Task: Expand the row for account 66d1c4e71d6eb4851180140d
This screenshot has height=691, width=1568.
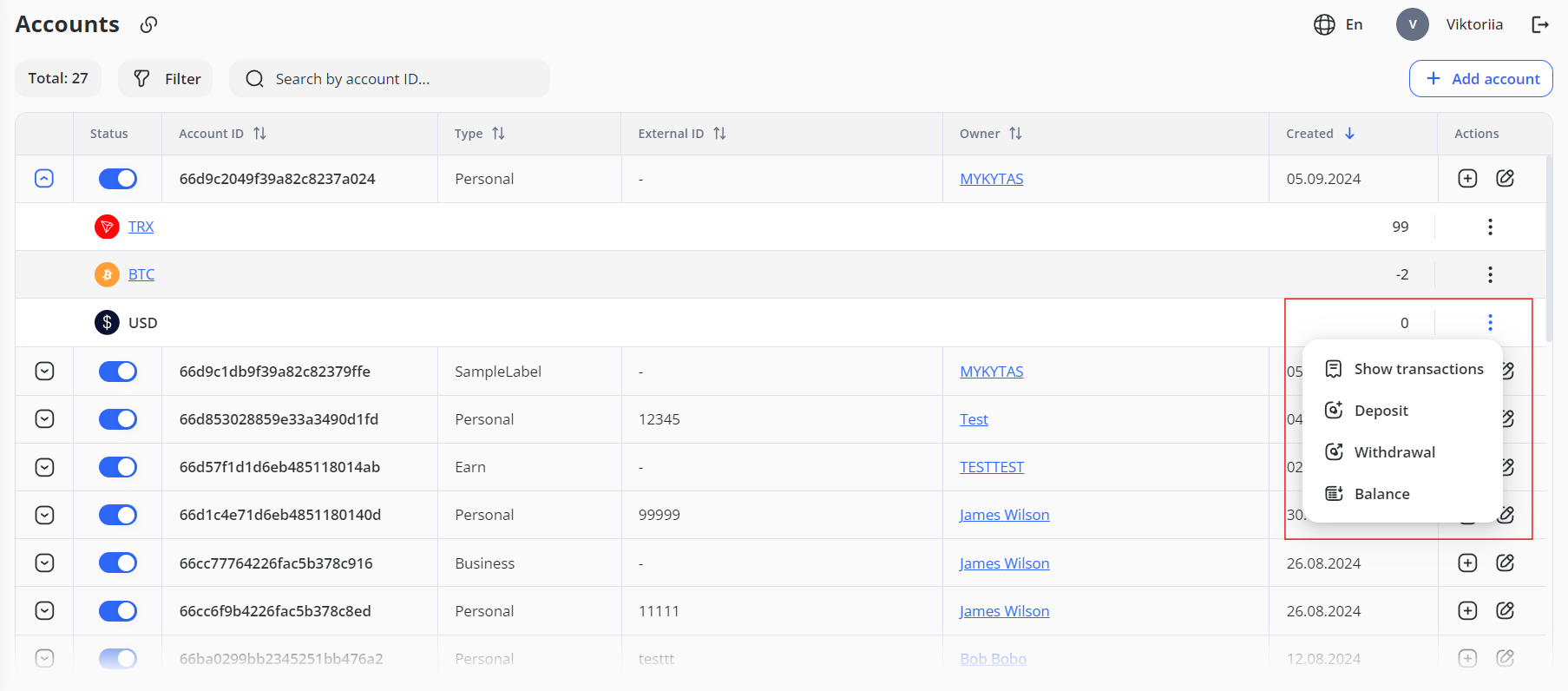Action: pyautogui.click(x=44, y=515)
